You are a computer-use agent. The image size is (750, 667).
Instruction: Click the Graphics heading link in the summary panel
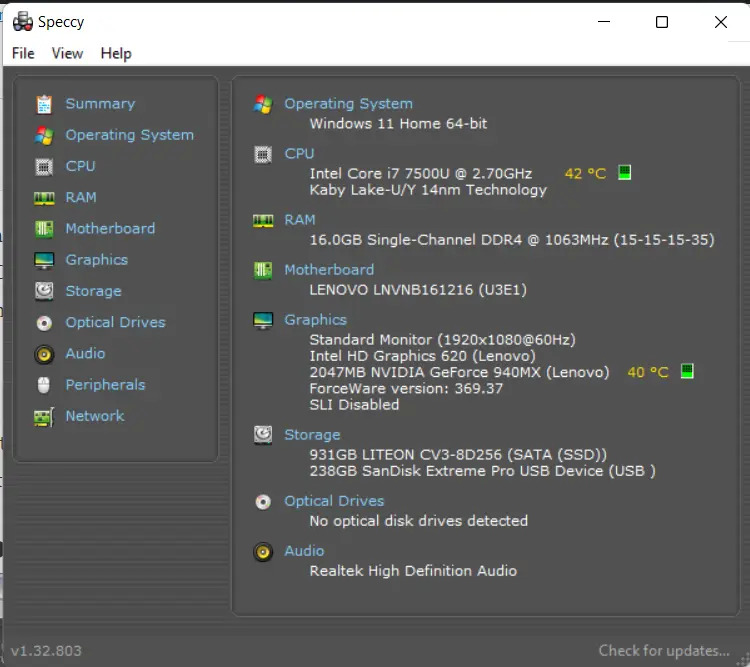click(x=315, y=320)
